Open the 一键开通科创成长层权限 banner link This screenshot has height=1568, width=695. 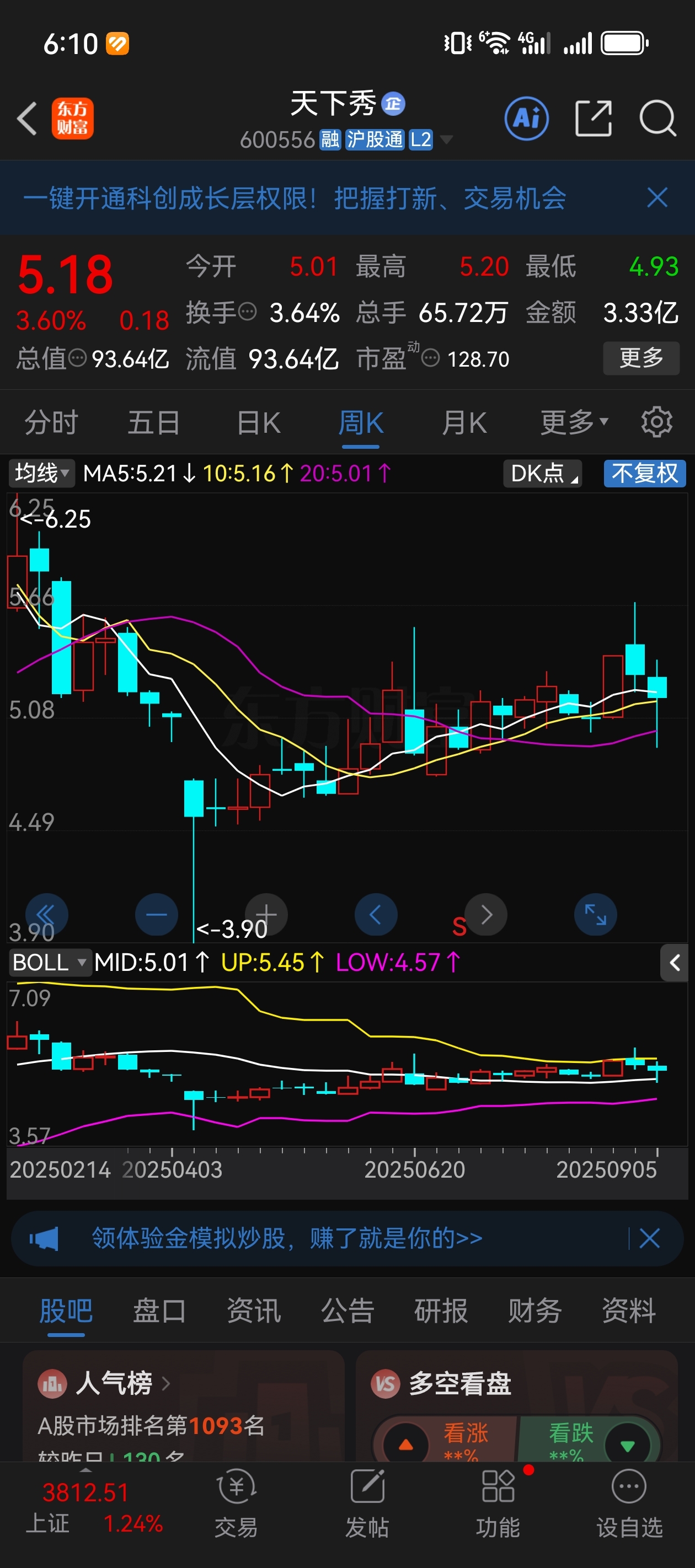click(x=295, y=198)
